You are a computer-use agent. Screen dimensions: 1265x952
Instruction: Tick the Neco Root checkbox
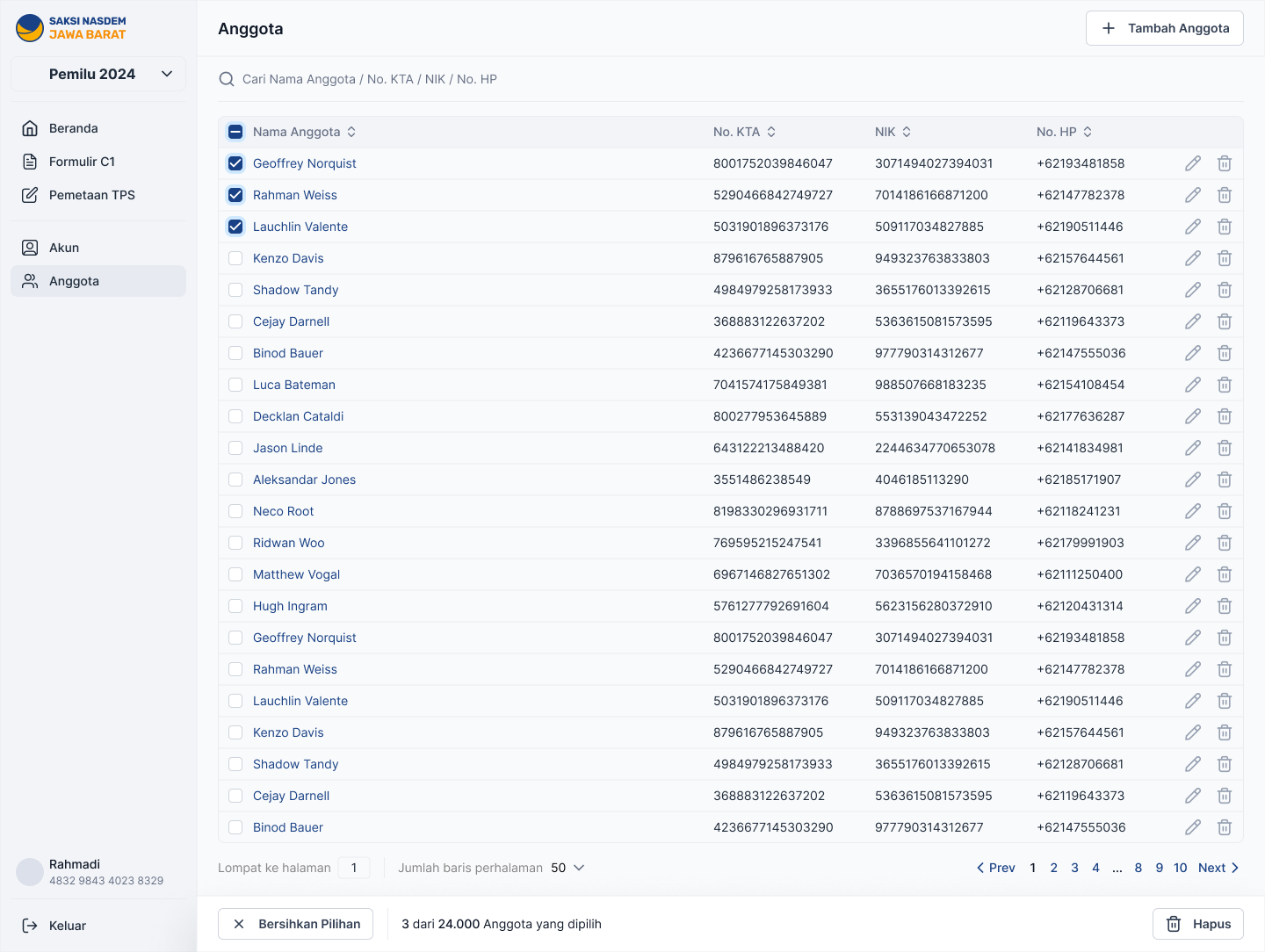[235, 511]
